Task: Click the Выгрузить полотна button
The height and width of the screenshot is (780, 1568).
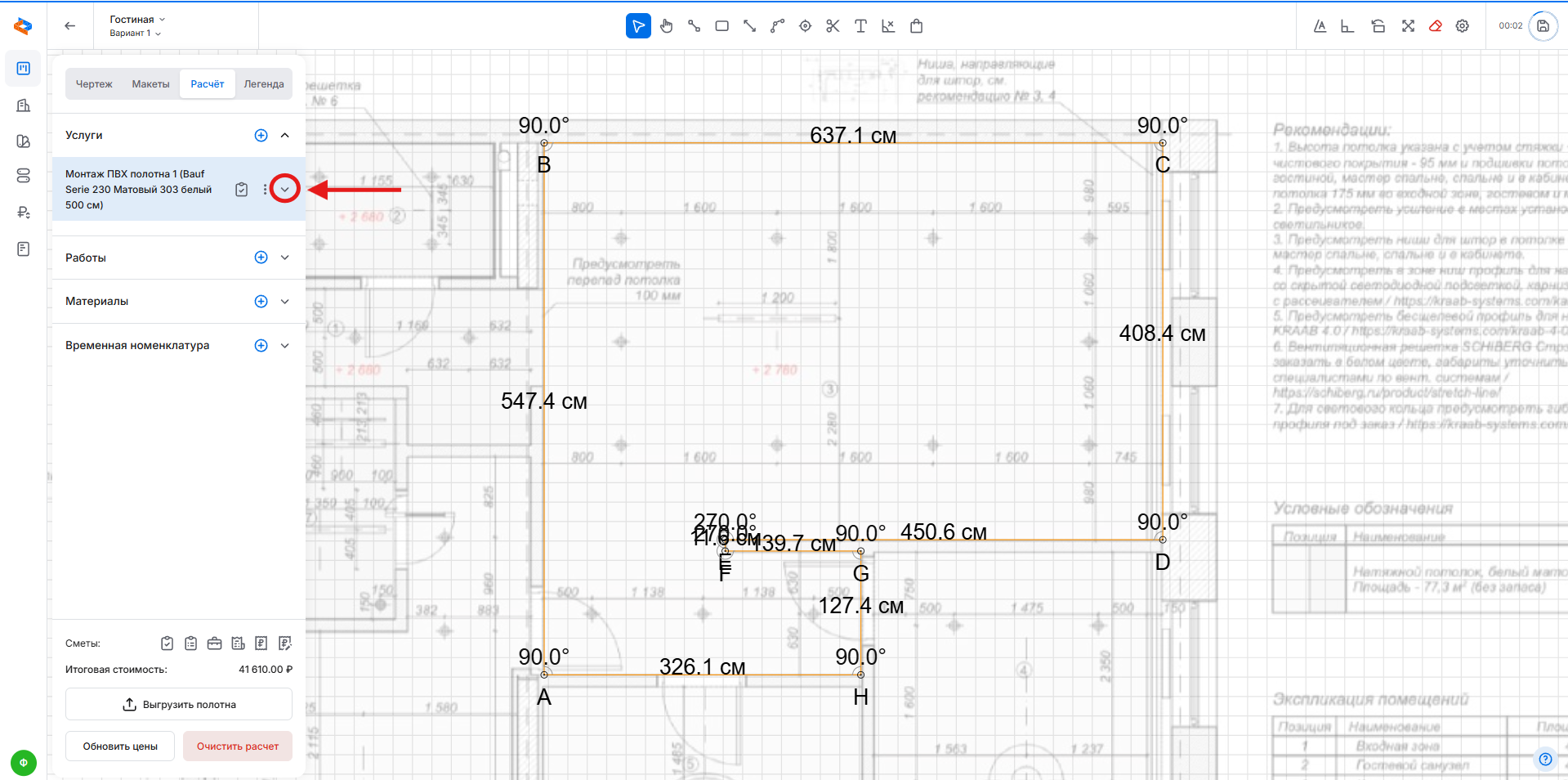Action: tap(179, 705)
